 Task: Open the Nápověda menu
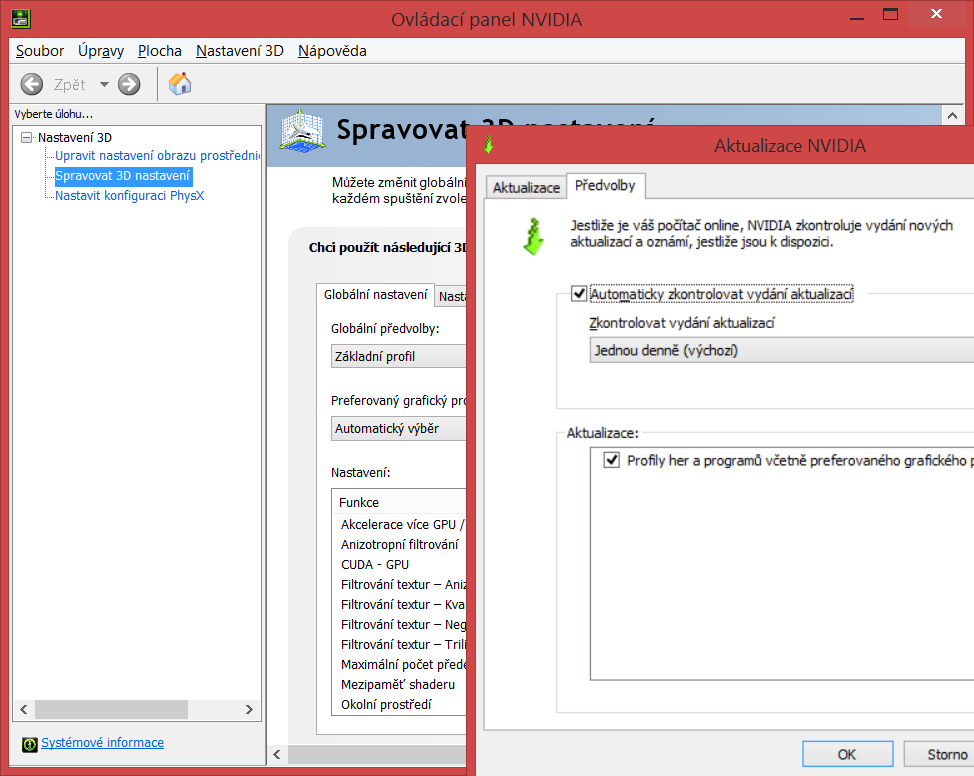(x=332, y=51)
